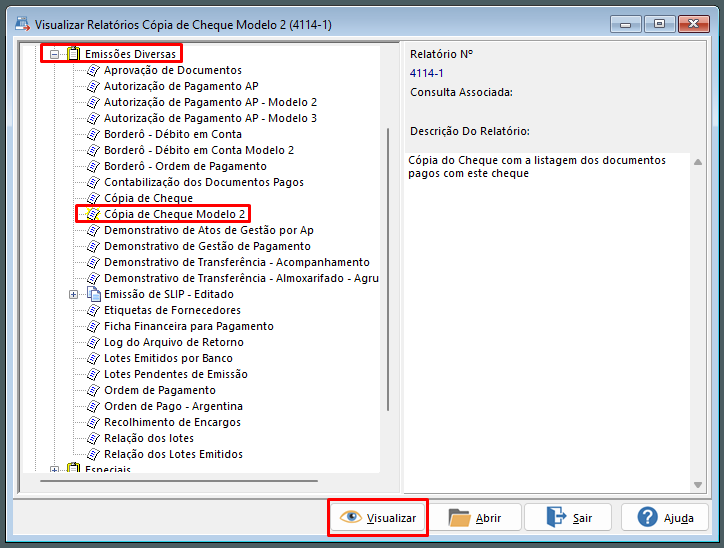
Task: Select Contabilização dos Documentos Pagos
Action: click(x=204, y=182)
